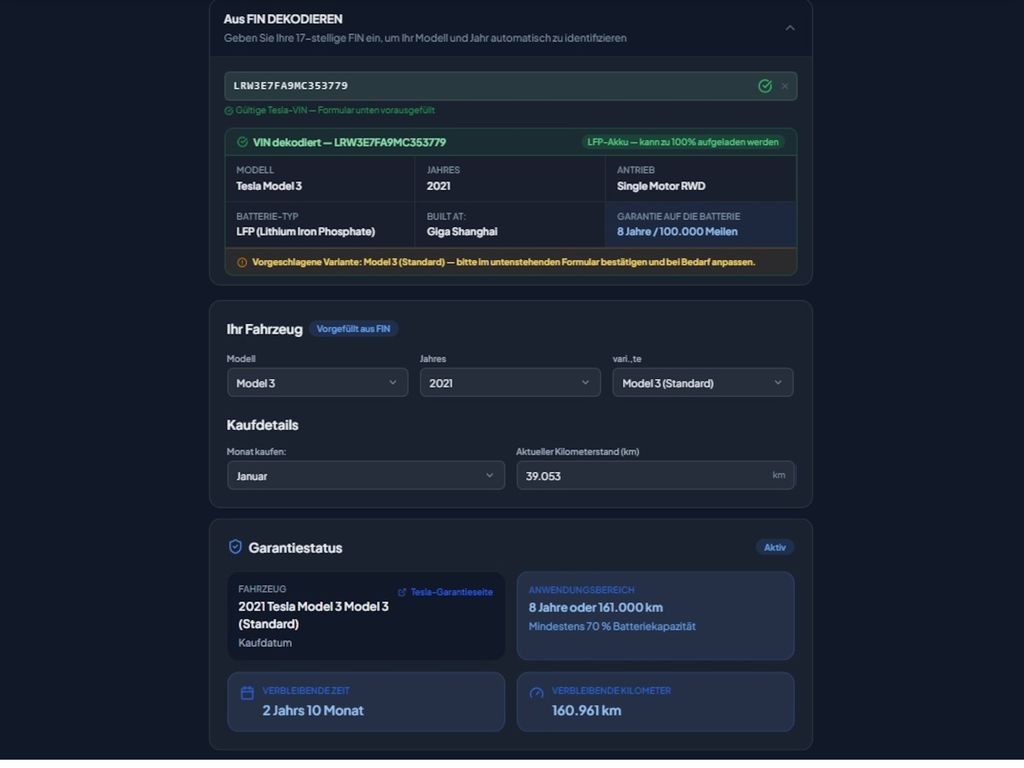
Task: Click the Aktiv status badge
Action: [x=775, y=547]
